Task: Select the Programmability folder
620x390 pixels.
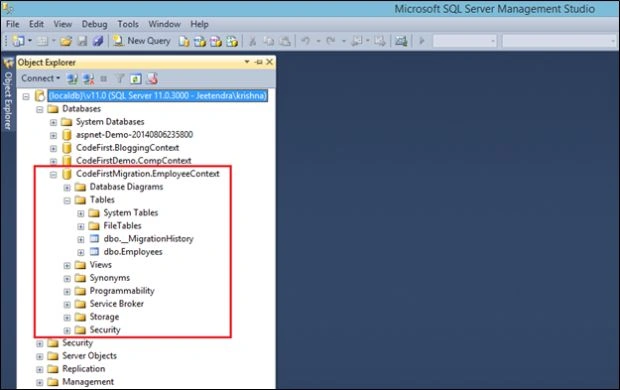Action: [x=122, y=291]
